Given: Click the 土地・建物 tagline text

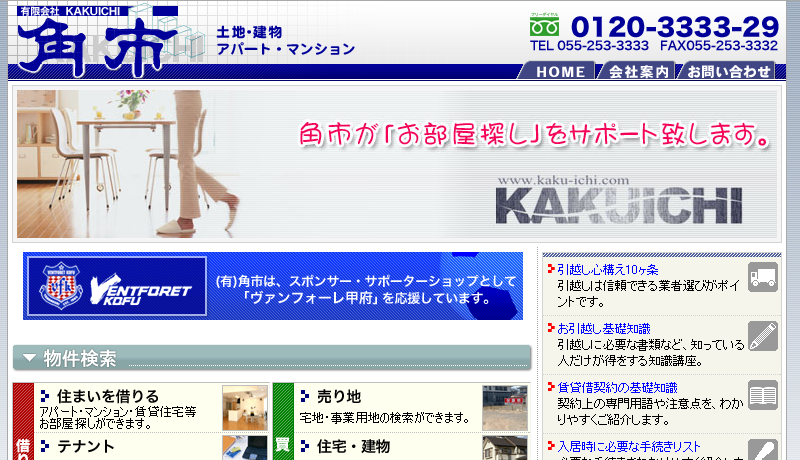Looking at the screenshot, I should pos(249,32).
